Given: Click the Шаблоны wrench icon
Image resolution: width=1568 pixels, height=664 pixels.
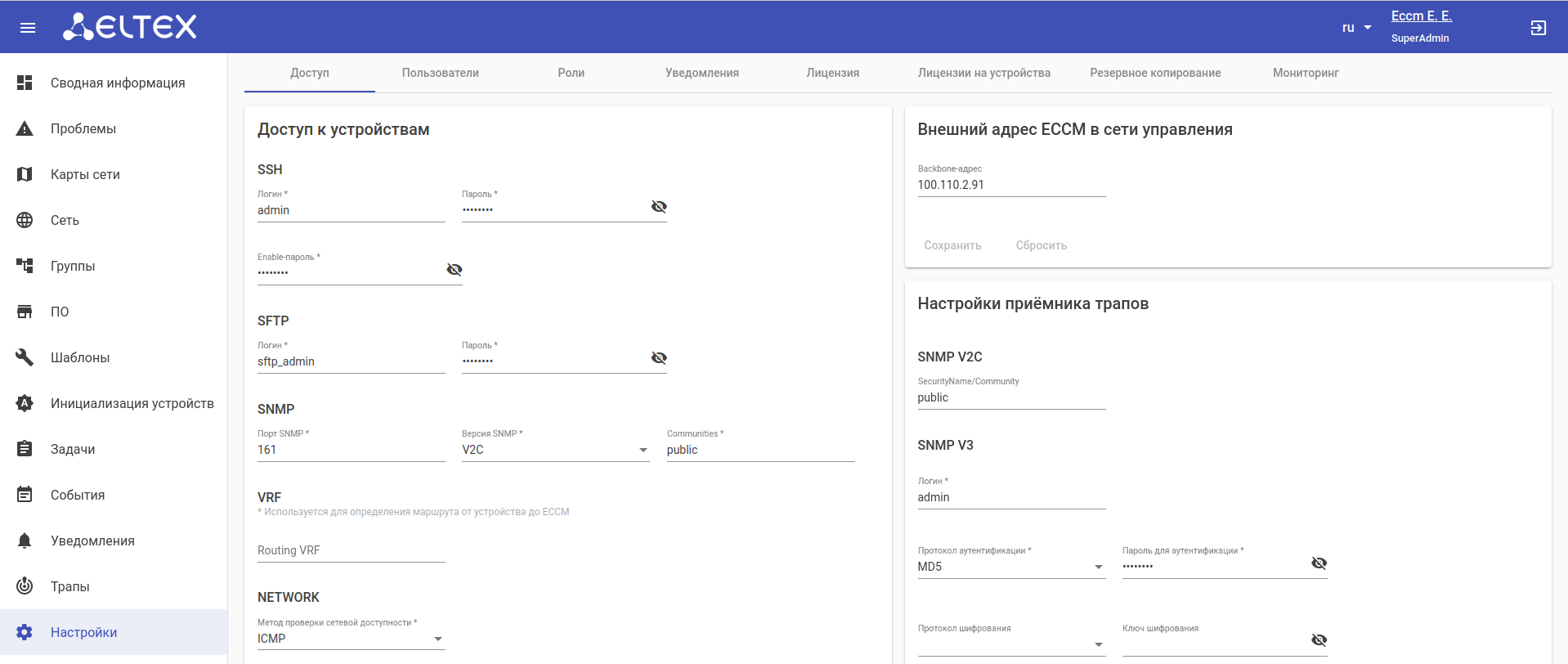Looking at the screenshot, I should [x=25, y=357].
